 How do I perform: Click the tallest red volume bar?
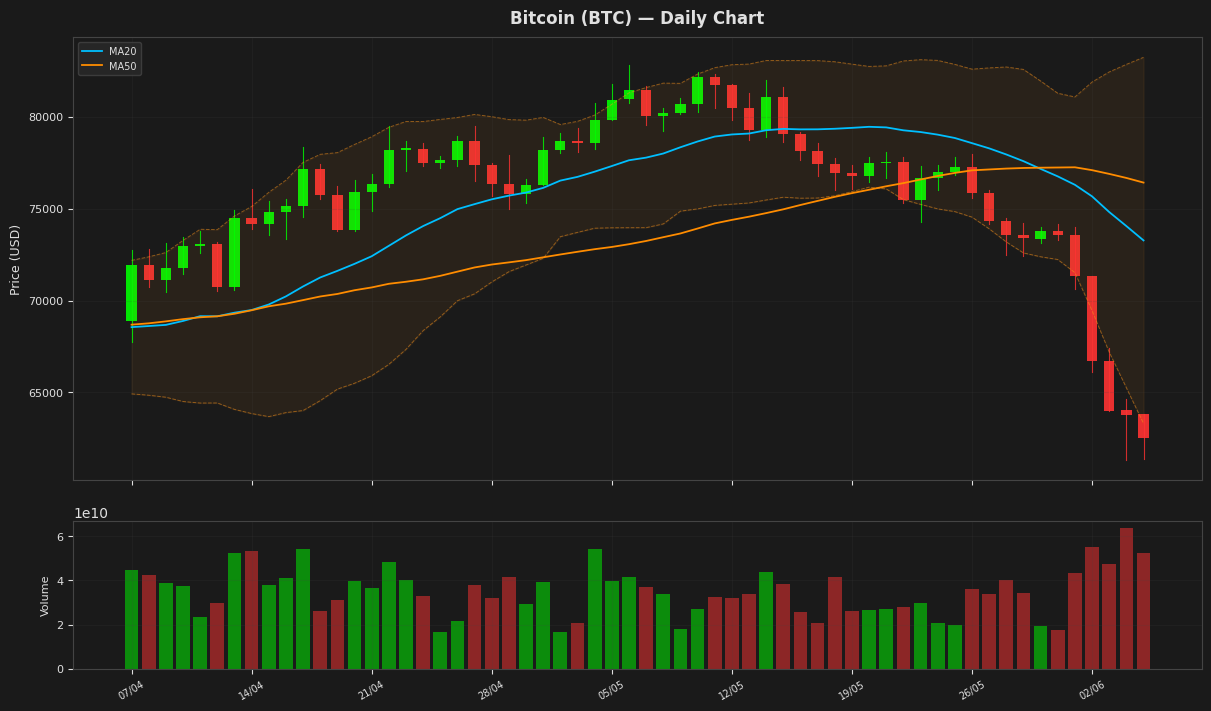pyautogui.click(x=1126, y=599)
